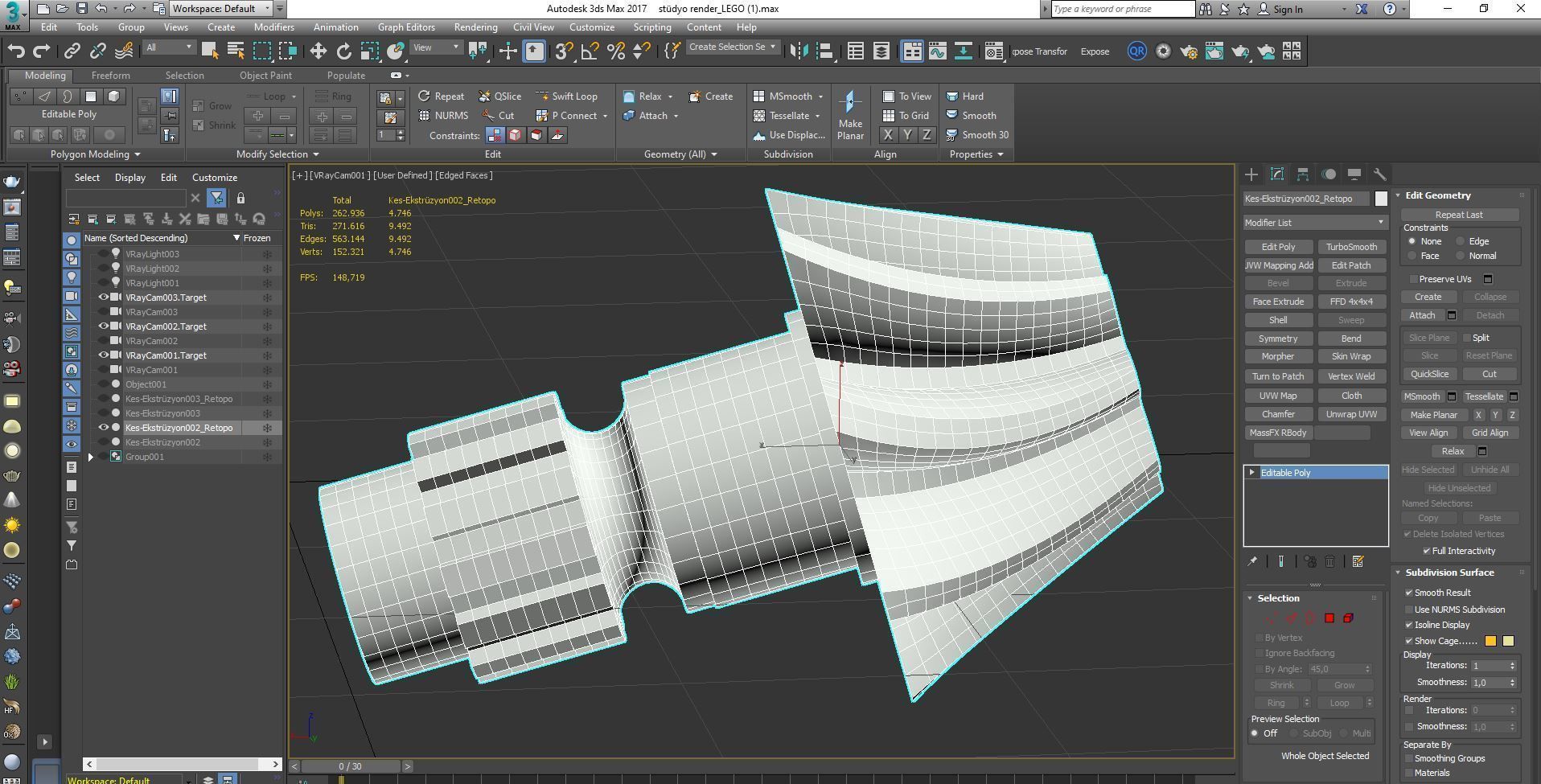This screenshot has width=1541, height=784.
Task: Select the Move tool icon
Action: [318, 51]
